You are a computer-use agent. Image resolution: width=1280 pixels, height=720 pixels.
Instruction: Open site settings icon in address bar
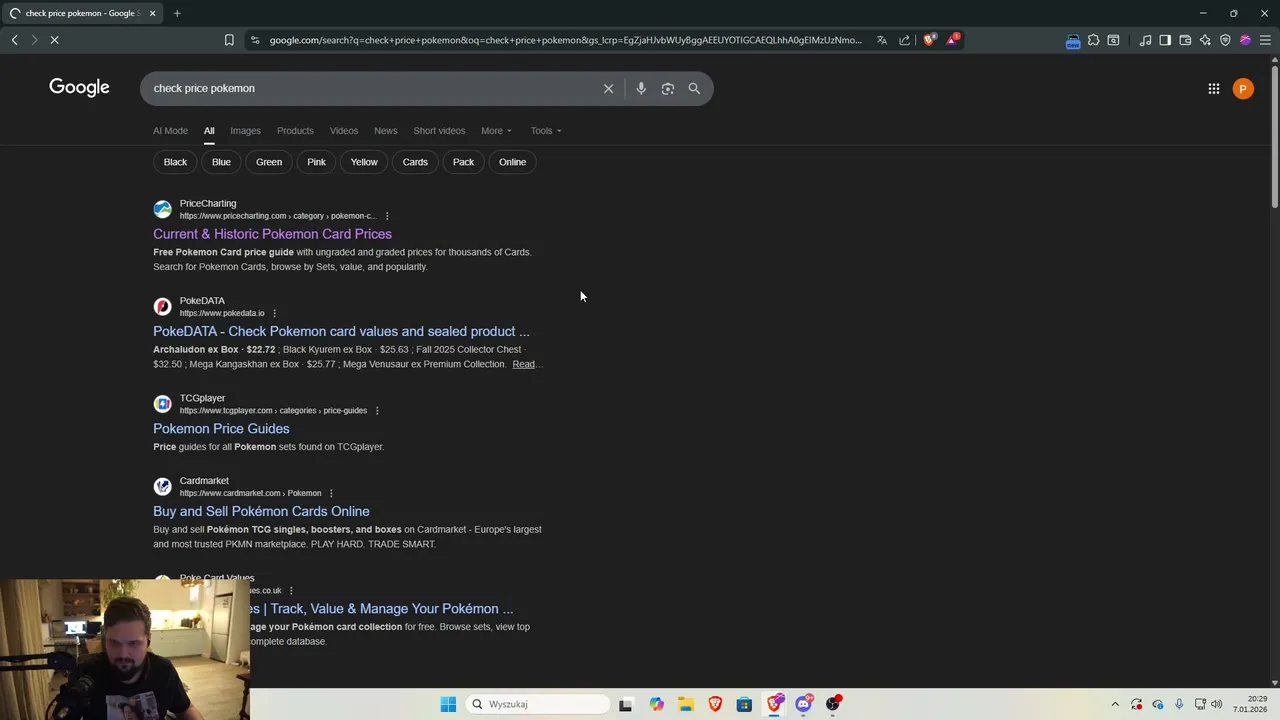point(255,40)
